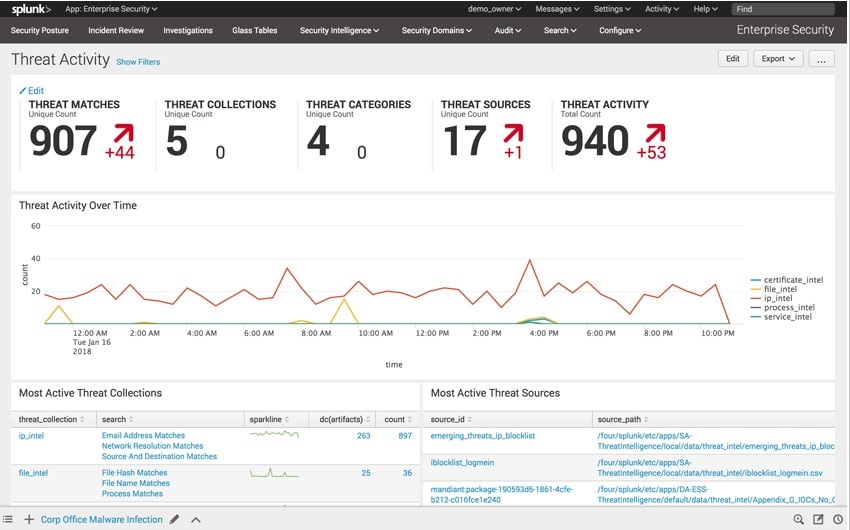Open Configure menu

[620, 30]
